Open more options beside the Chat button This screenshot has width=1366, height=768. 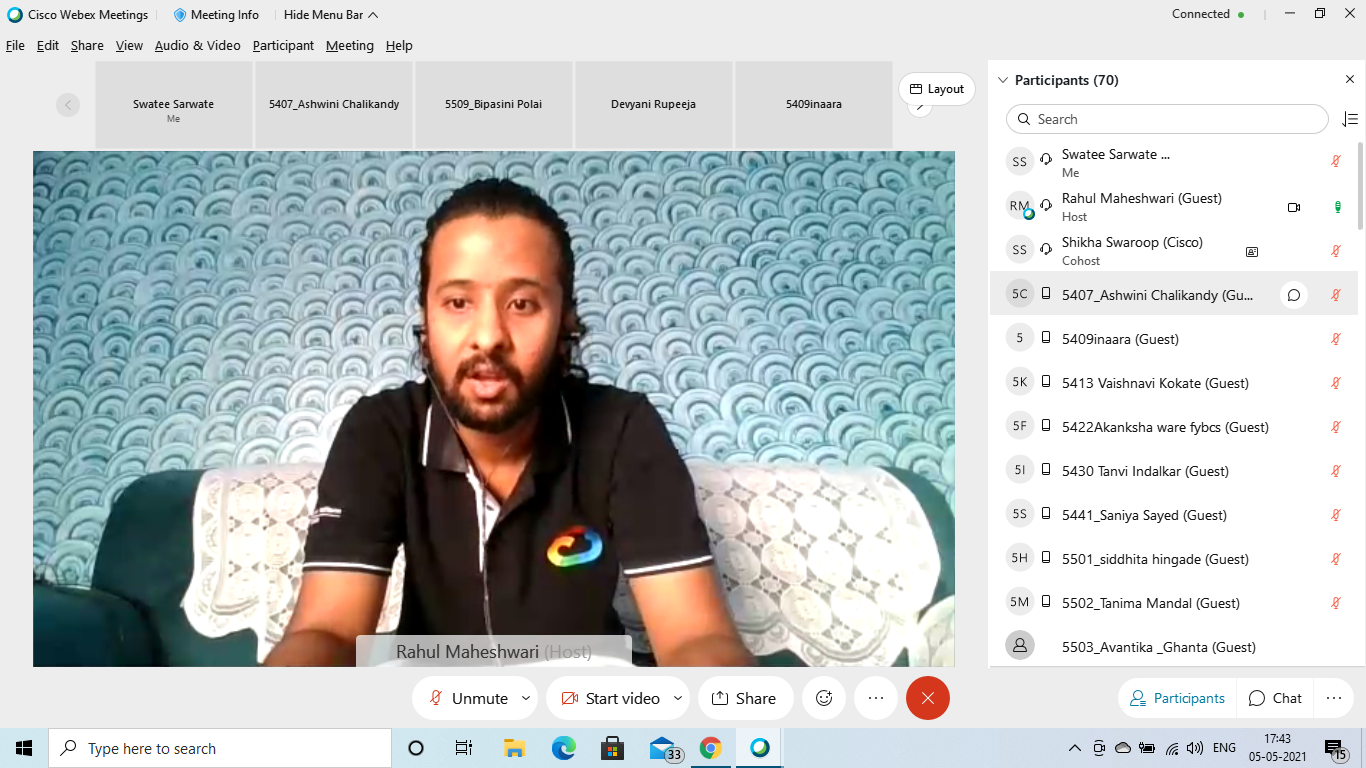(1335, 698)
